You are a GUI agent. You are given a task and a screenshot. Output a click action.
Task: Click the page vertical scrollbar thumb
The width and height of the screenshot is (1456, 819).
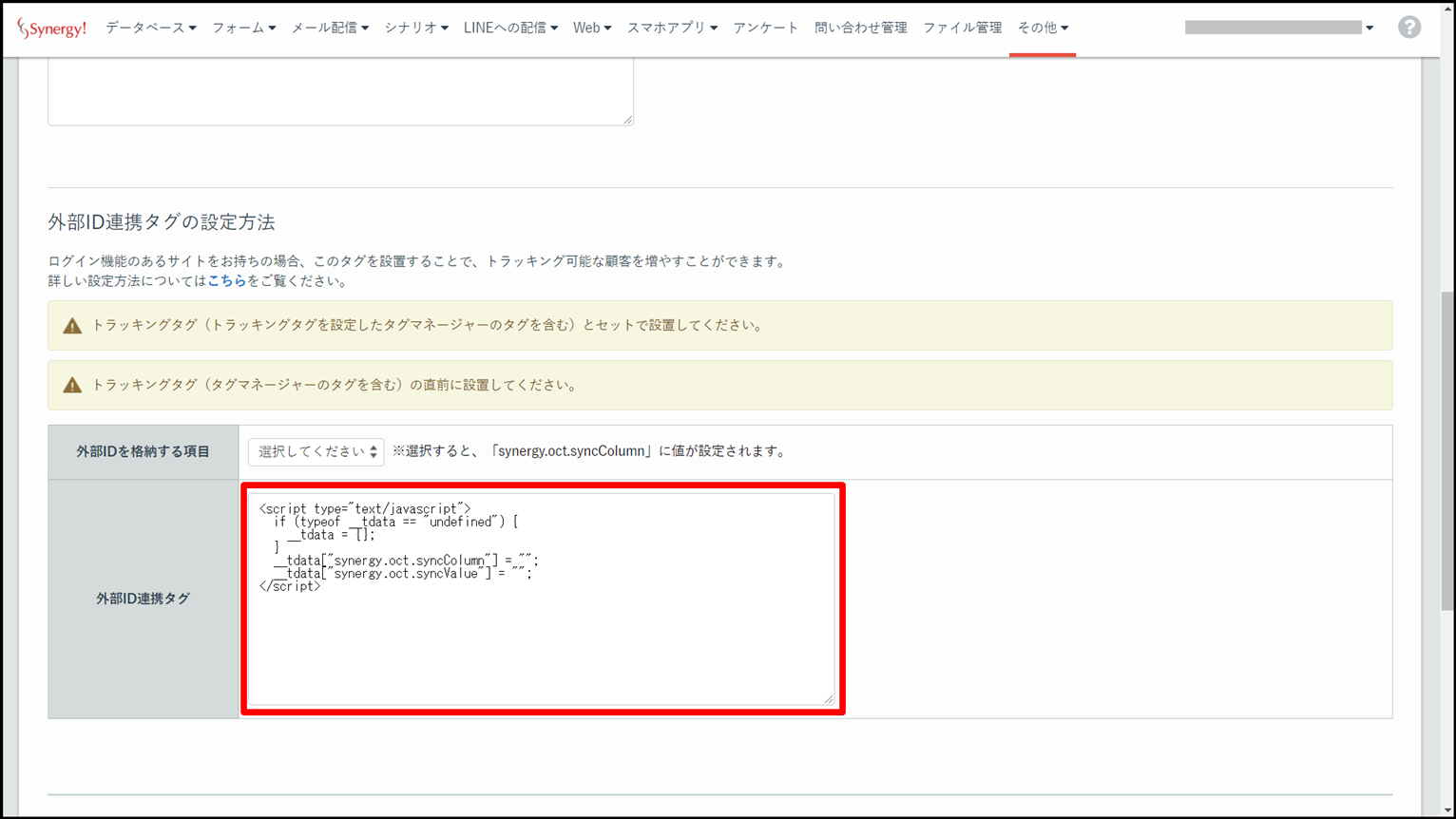(1446, 447)
